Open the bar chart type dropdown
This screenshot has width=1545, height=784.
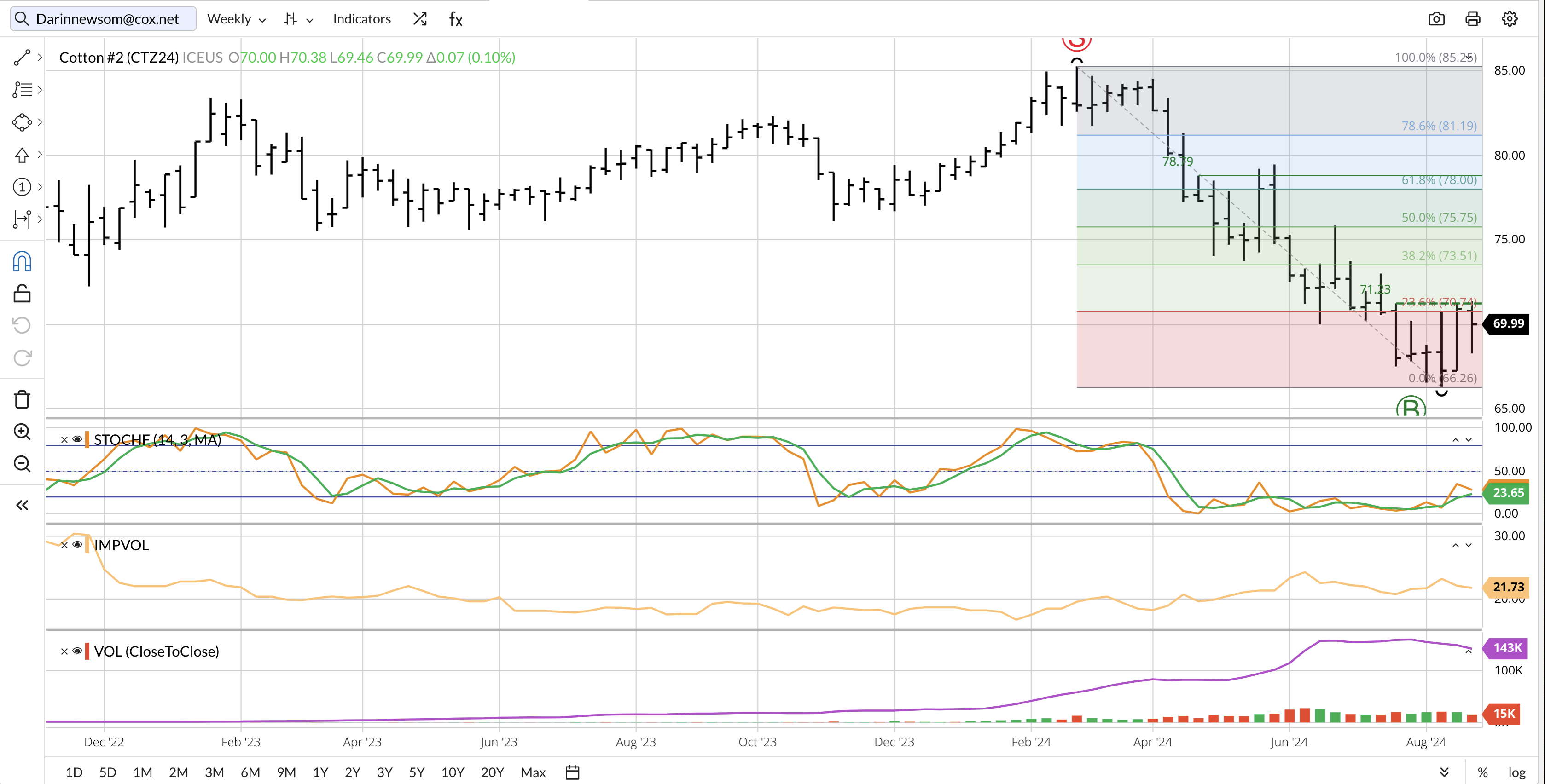pyautogui.click(x=298, y=19)
